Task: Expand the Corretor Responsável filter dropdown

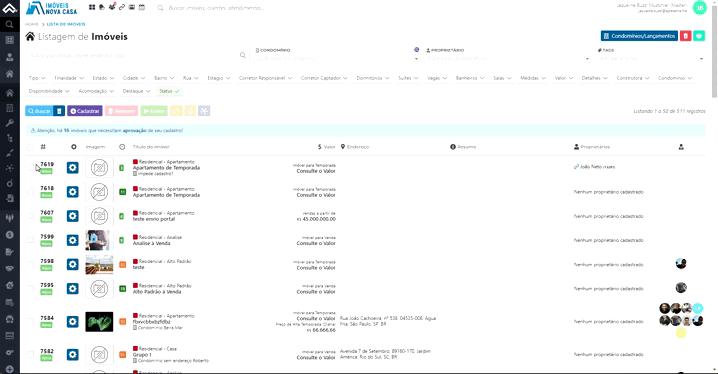Action: click(x=265, y=78)
